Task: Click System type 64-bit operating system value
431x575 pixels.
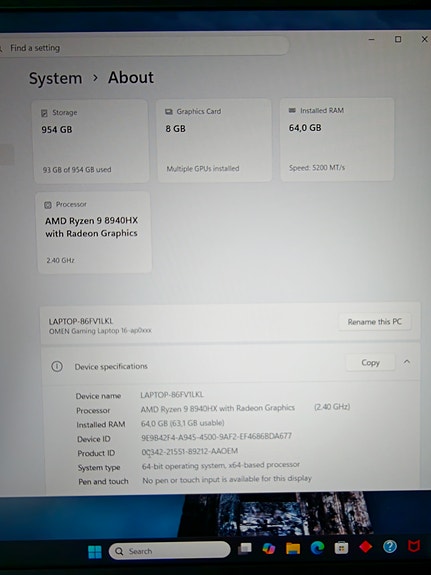Action: (221, 465)
